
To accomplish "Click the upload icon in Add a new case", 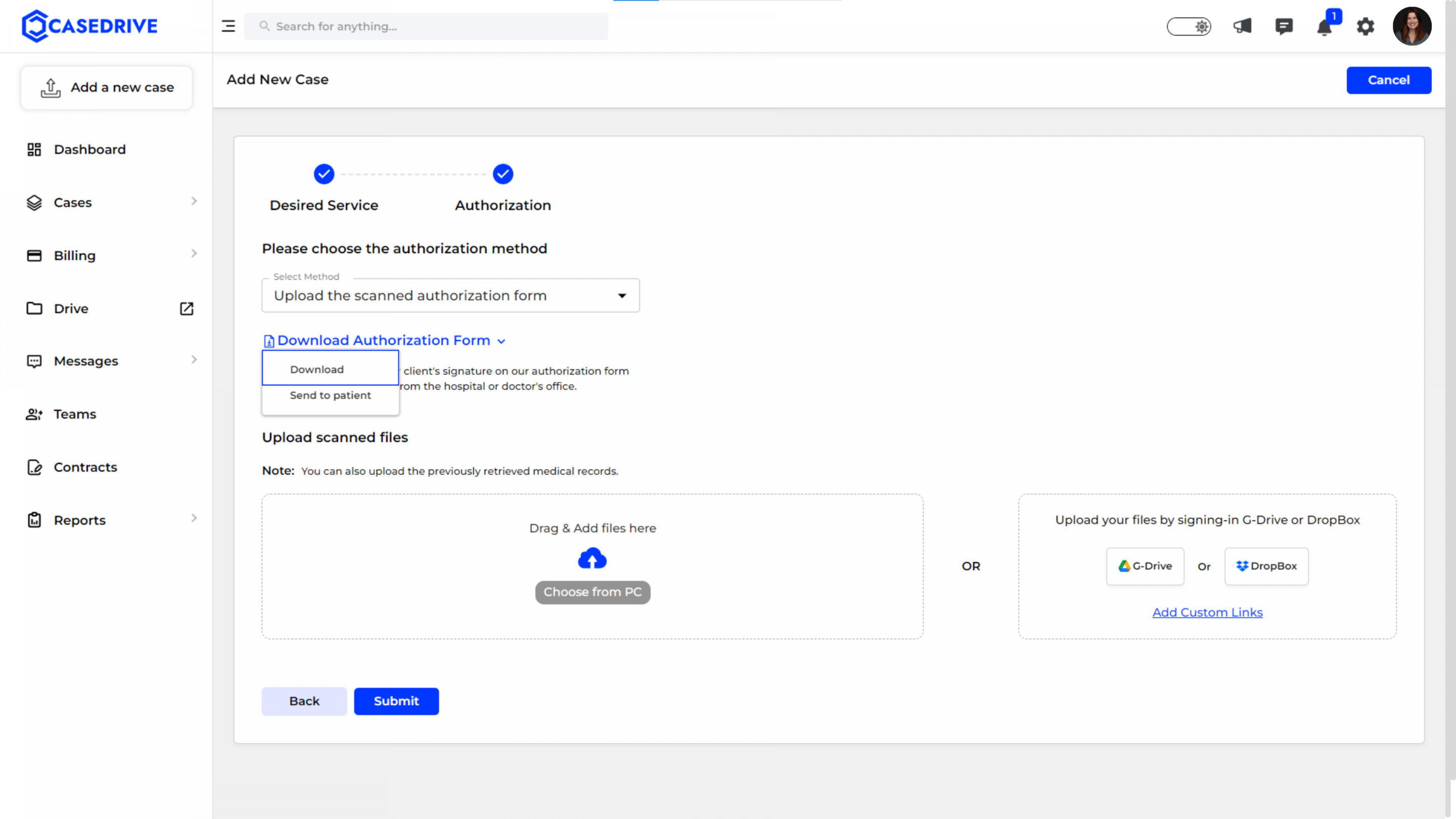I will [51, 87].
